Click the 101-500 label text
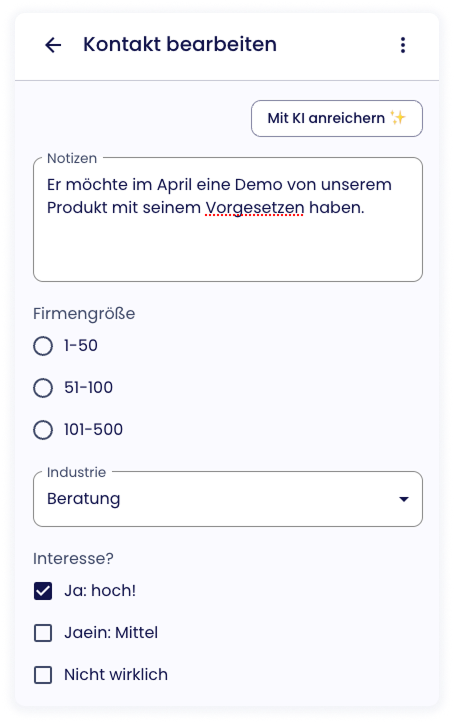454x723 pixels. pos(94,430)
